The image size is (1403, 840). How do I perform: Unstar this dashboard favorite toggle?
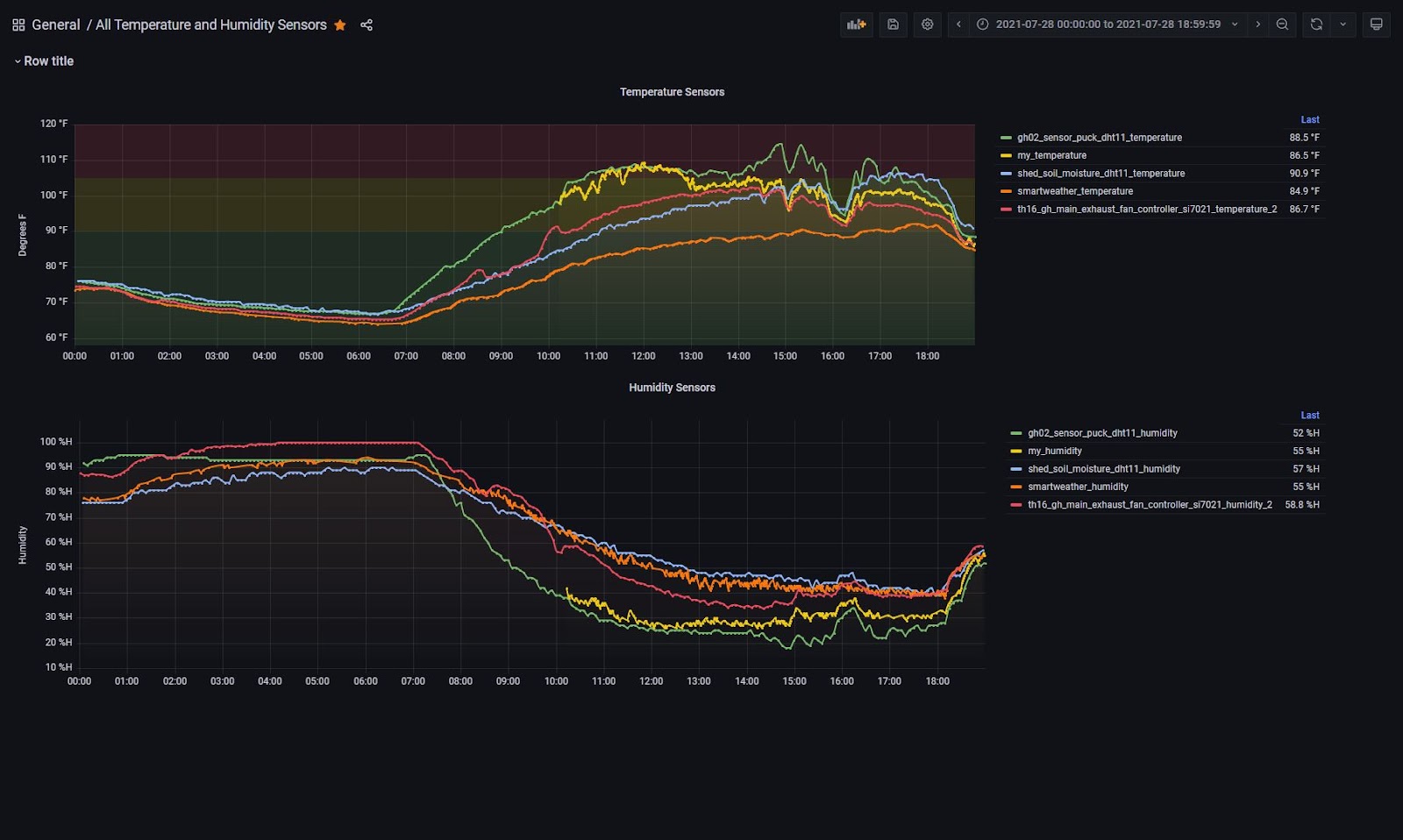[x=339, y=25]
